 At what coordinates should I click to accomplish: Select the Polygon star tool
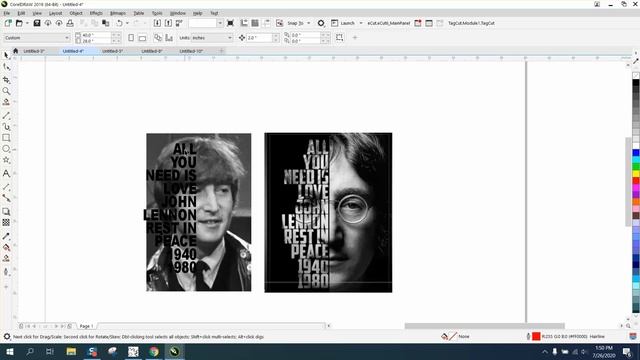[6, 160]
